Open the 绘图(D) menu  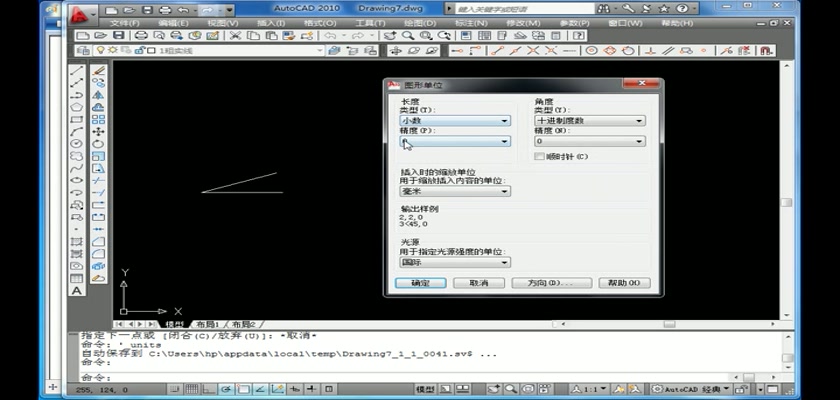point(420,24)
